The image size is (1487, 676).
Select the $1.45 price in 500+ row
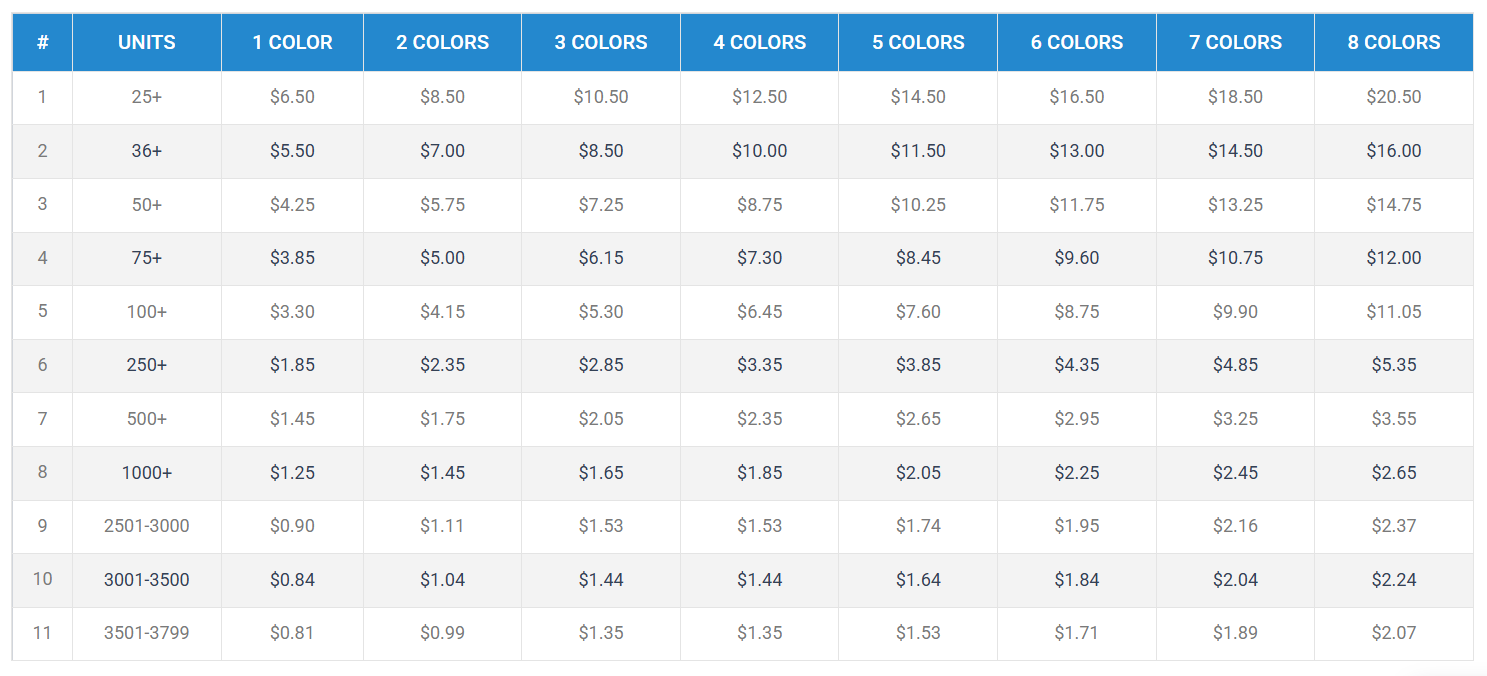[x=292, y=419]
